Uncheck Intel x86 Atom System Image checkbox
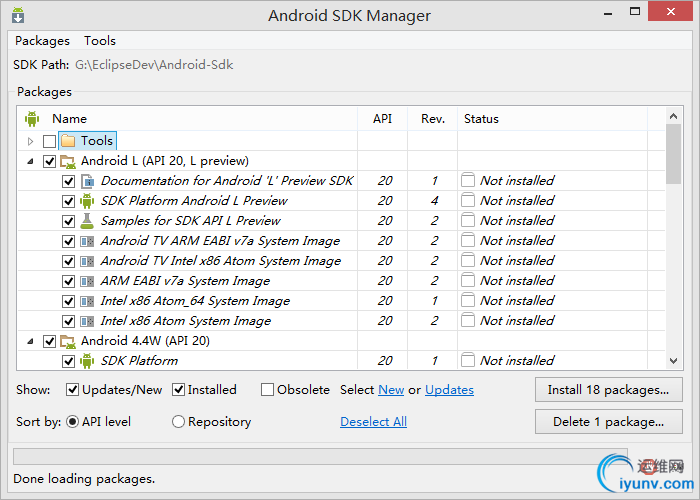Screen dimensions: 700x500 point(68,321)
